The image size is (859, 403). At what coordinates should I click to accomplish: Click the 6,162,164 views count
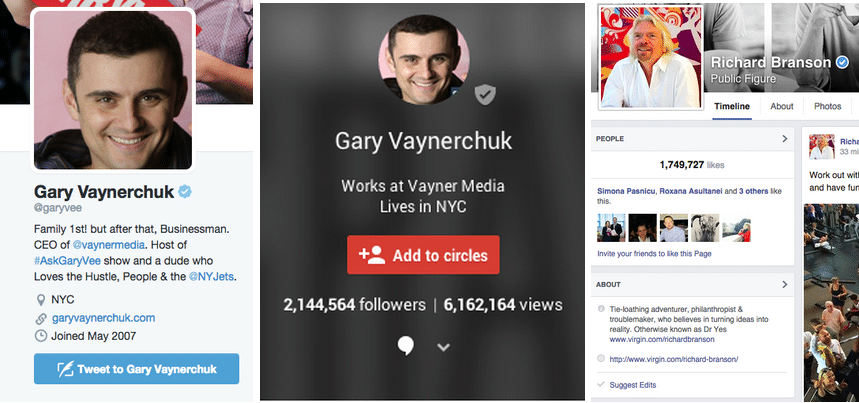point(502,304)
